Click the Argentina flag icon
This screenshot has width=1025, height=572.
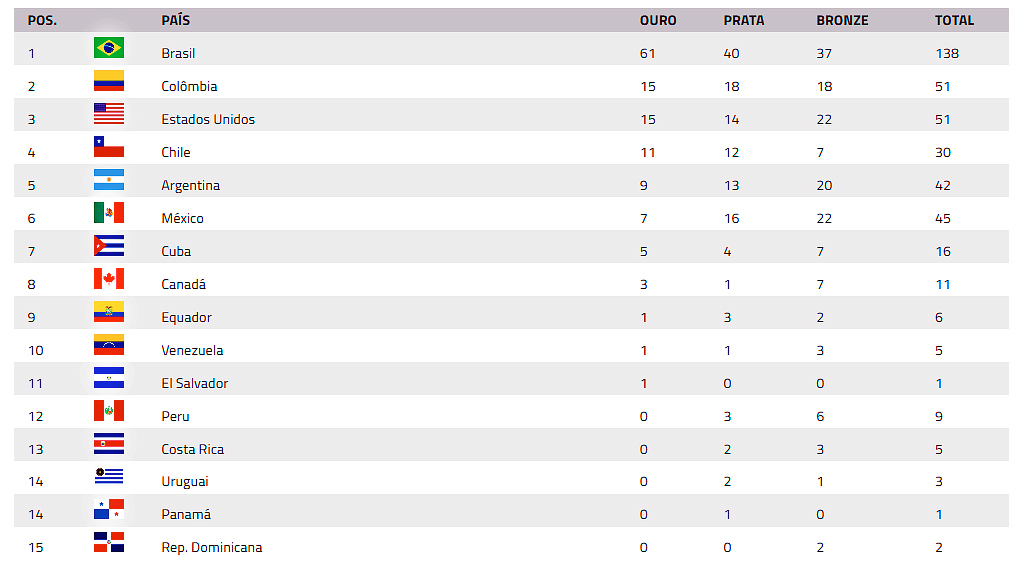click(109, 180)
